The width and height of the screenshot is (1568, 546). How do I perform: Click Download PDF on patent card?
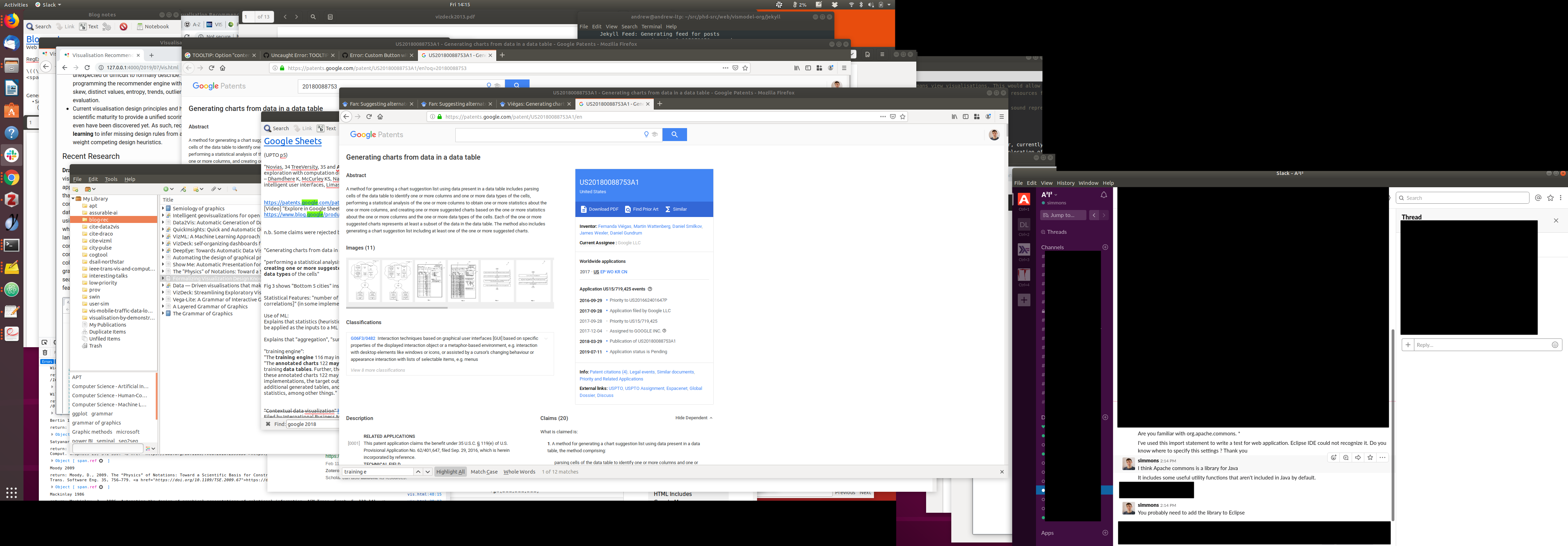599,209
